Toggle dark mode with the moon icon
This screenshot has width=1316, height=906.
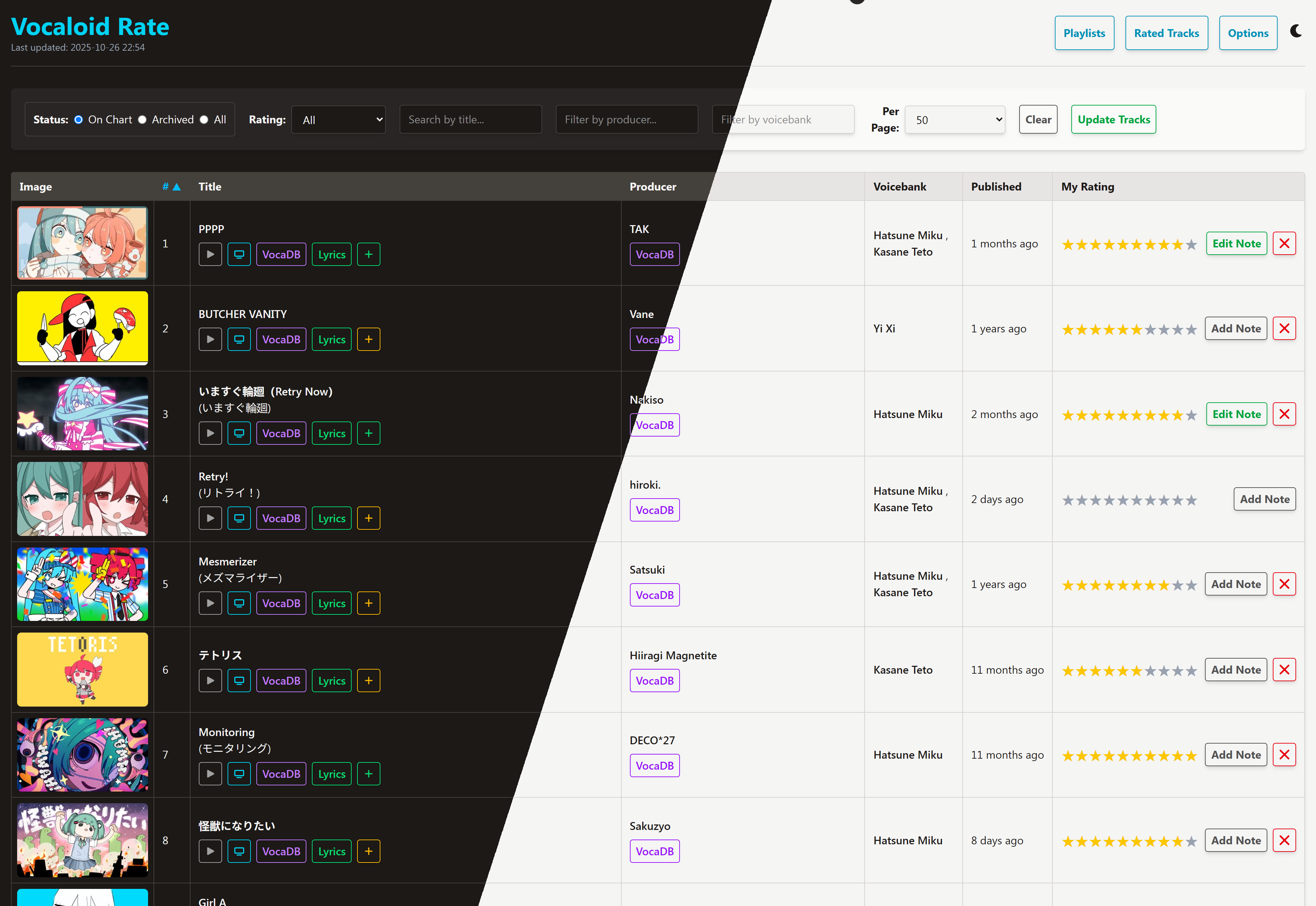(x=1296, y=31)
